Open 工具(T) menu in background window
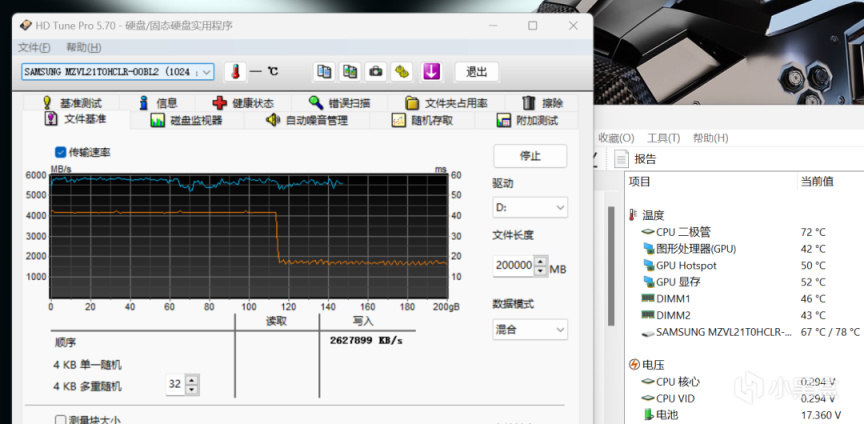Screen dimensions: 864x424 (663, 138)
